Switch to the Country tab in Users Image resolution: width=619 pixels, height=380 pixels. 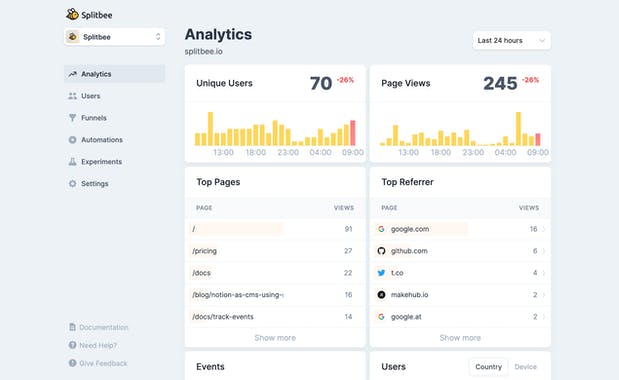[488, 367]
